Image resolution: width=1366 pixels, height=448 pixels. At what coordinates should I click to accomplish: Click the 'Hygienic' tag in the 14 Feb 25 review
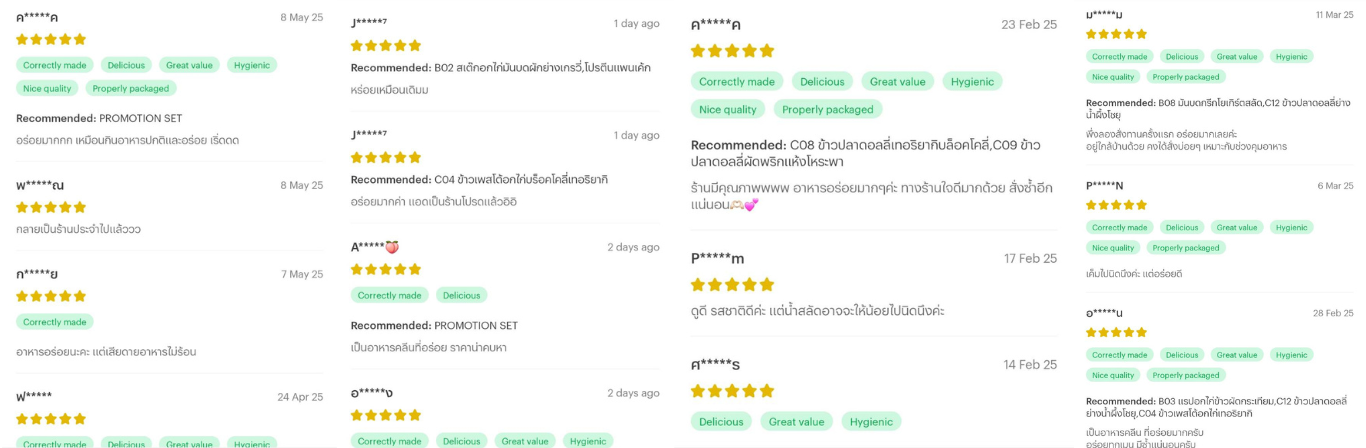(x=871, y=422)
